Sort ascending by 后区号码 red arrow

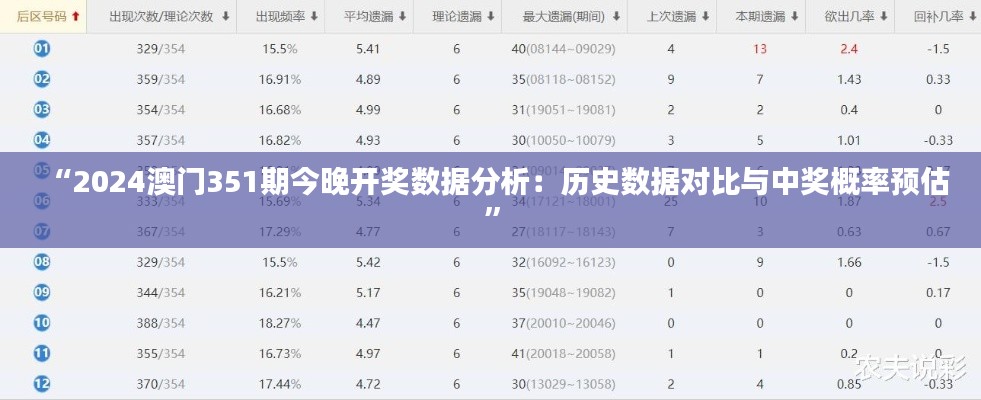click(x=76, y=16)
